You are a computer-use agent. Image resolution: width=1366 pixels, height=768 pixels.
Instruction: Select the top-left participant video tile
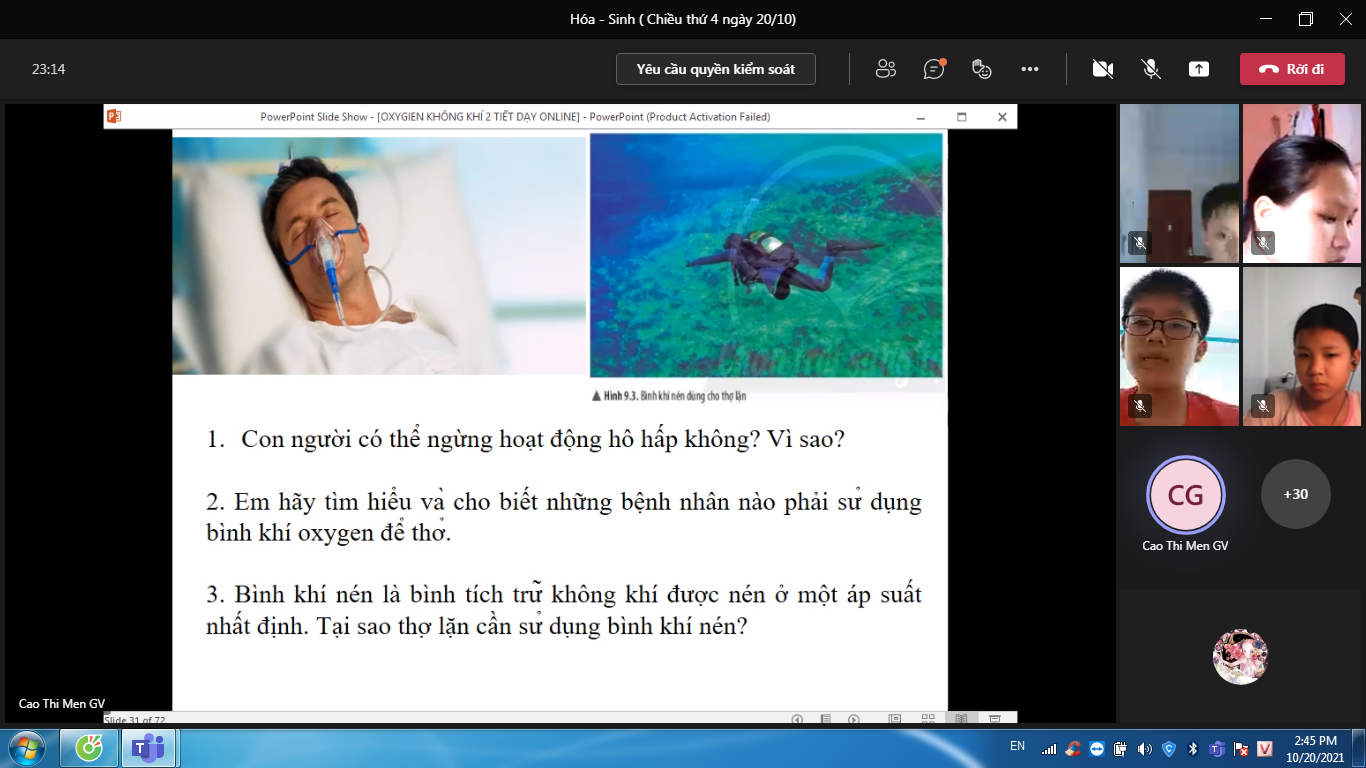pyautogui.click(x=1179, y=184)
